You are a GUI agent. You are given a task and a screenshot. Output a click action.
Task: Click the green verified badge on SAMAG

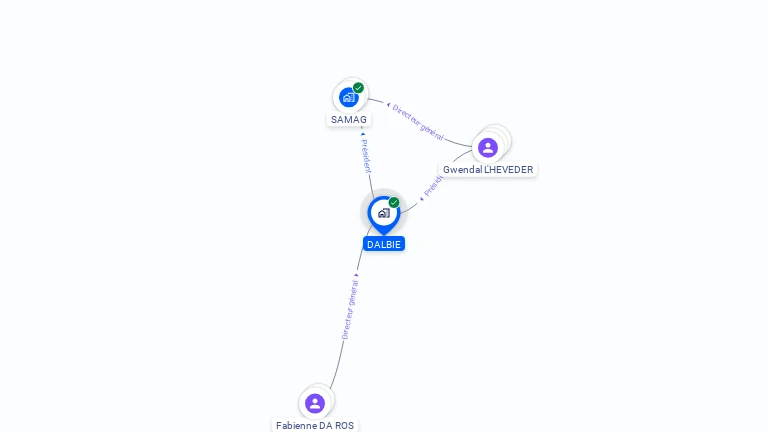pos(359,88)
